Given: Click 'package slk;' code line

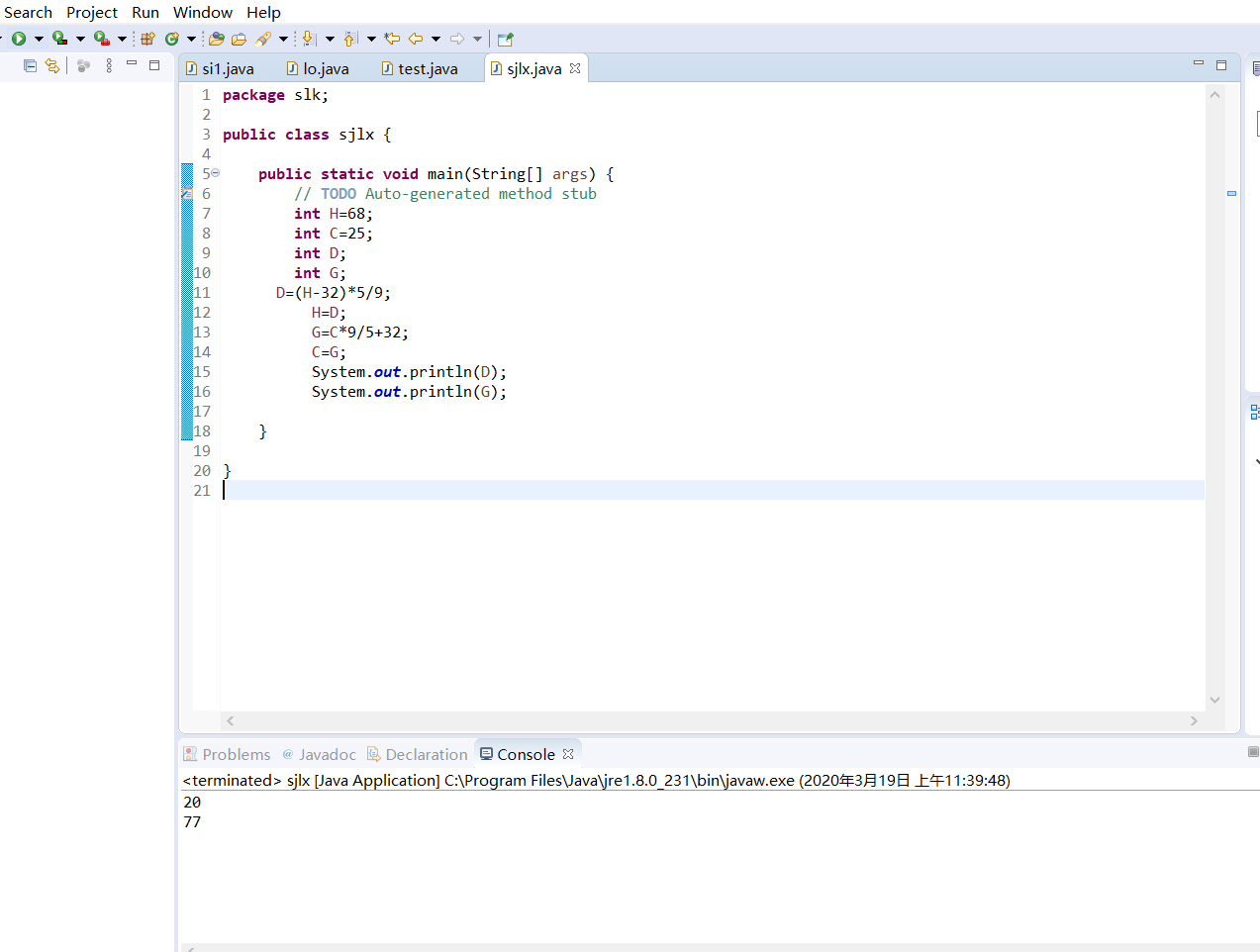Looking at the screenshot, I should coord(275,95).
